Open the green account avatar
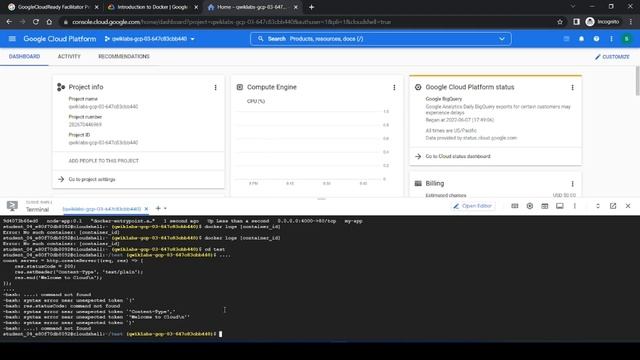This screenshot has height=360, width=640. pos(627,39)
